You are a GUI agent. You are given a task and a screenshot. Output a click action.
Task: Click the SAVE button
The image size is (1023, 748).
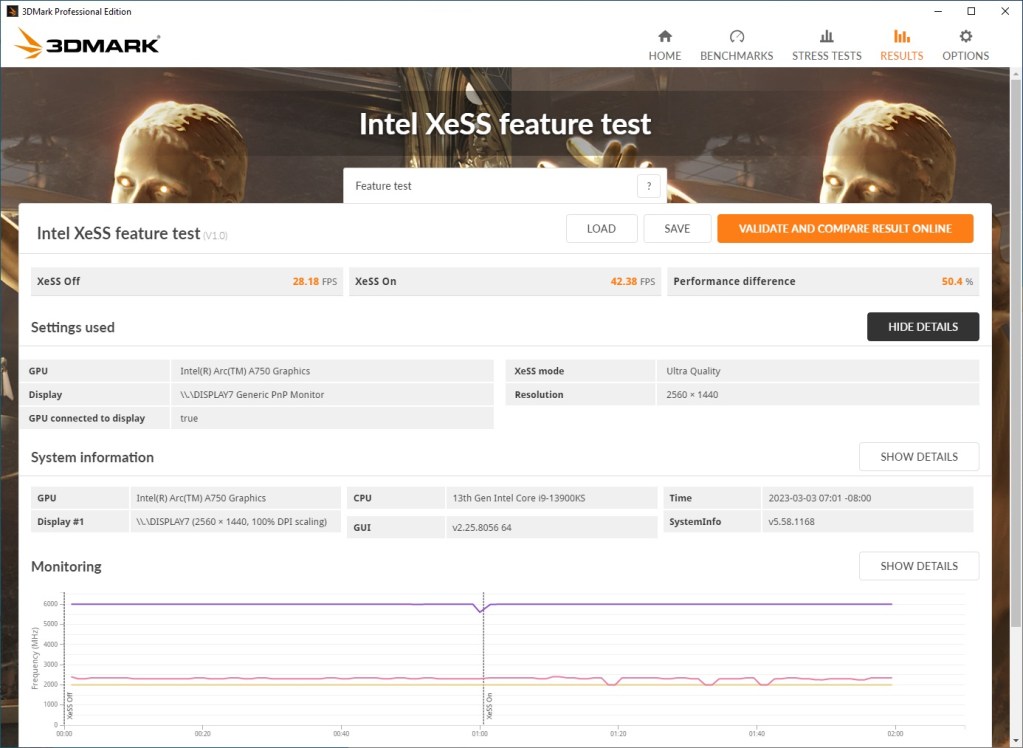click(677, 228)
